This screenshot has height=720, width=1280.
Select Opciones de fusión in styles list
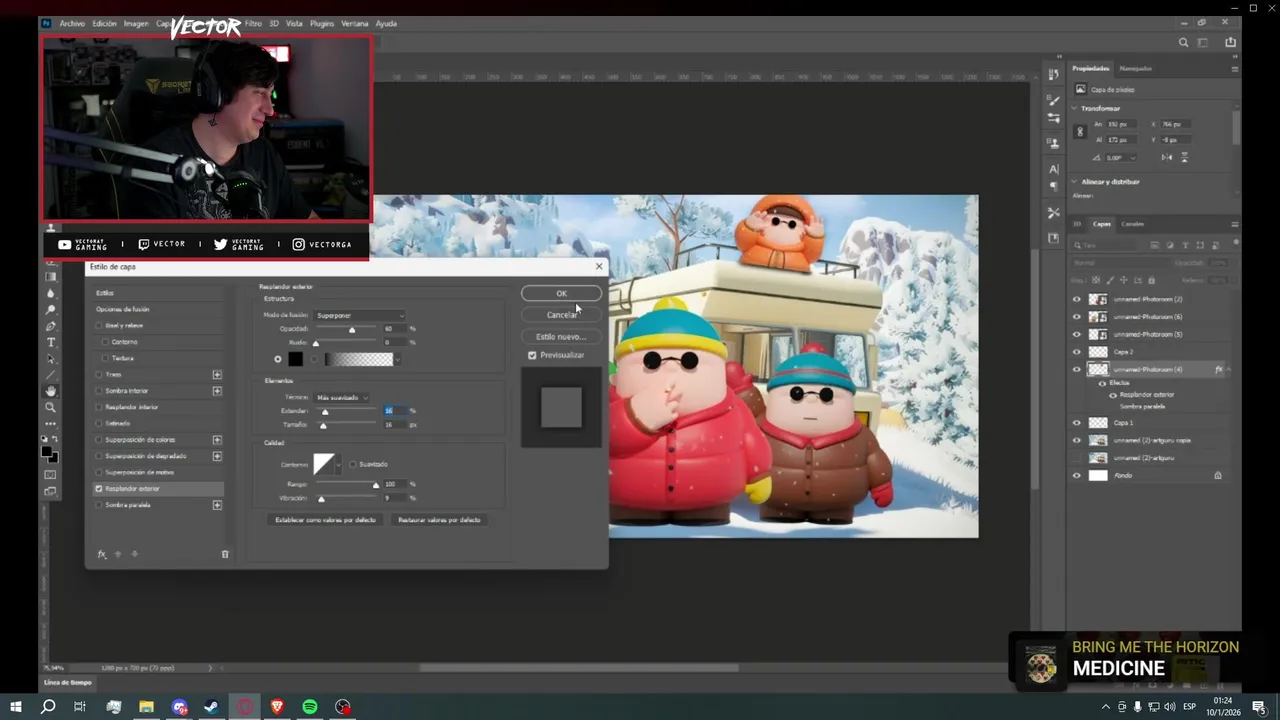tap(123, 309)
